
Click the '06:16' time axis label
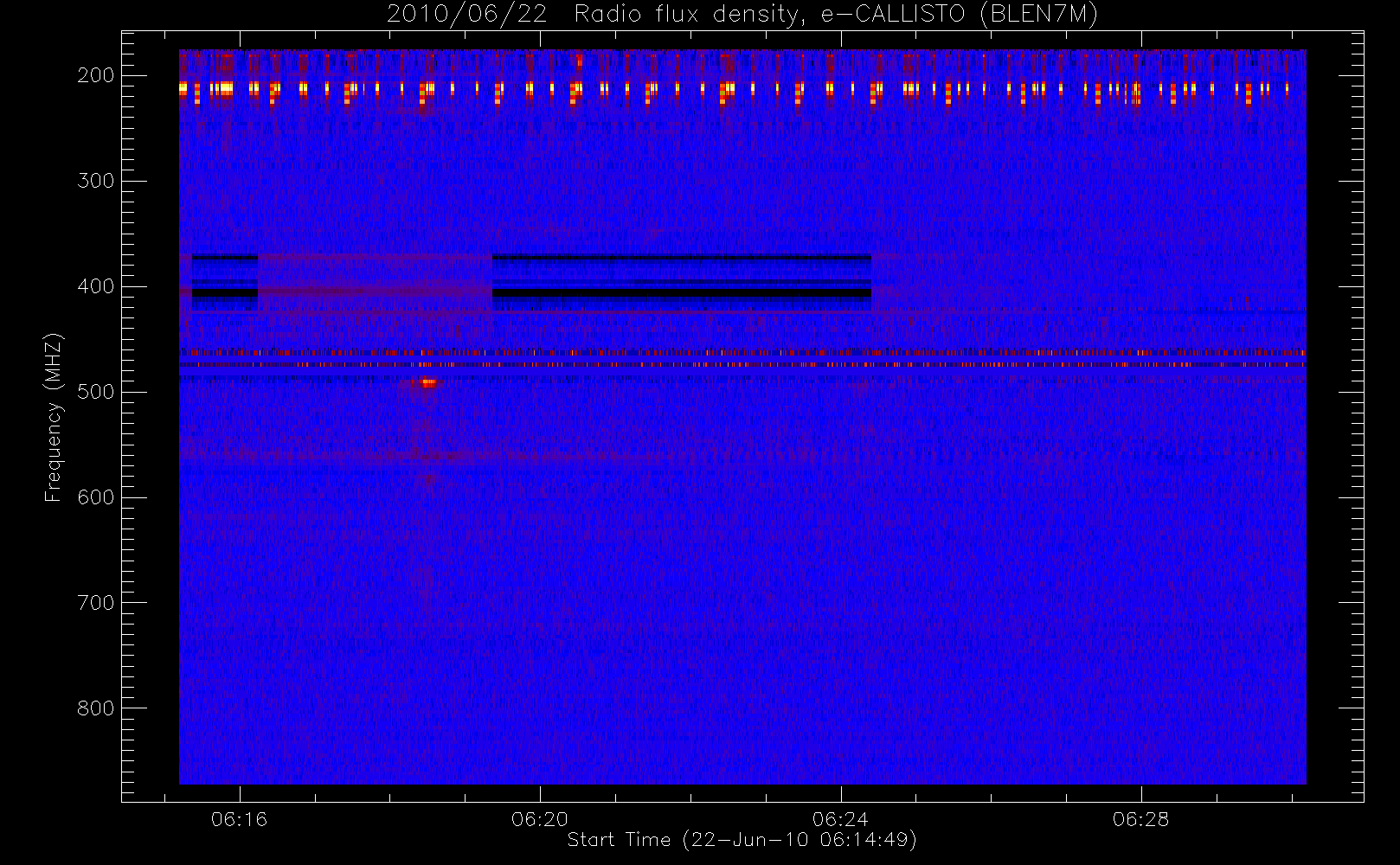pos(239,819)
